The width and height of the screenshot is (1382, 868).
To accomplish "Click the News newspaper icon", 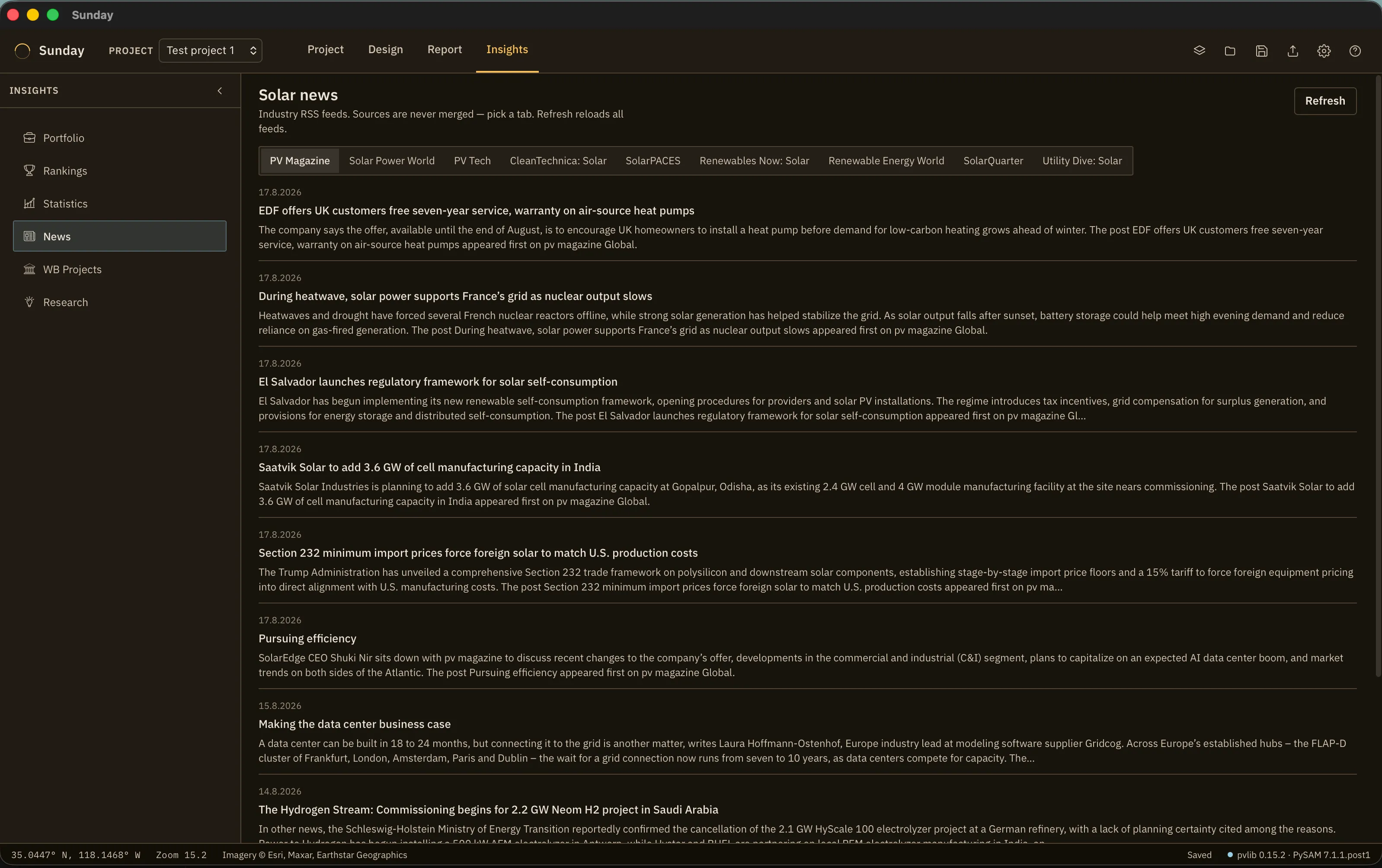I will coord(29,236).
